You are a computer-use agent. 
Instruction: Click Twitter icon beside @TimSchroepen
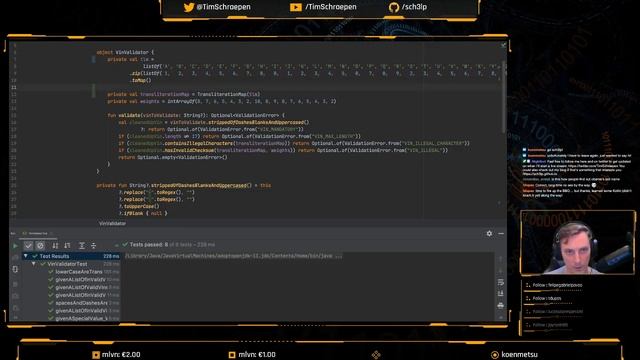pos(189,7)
